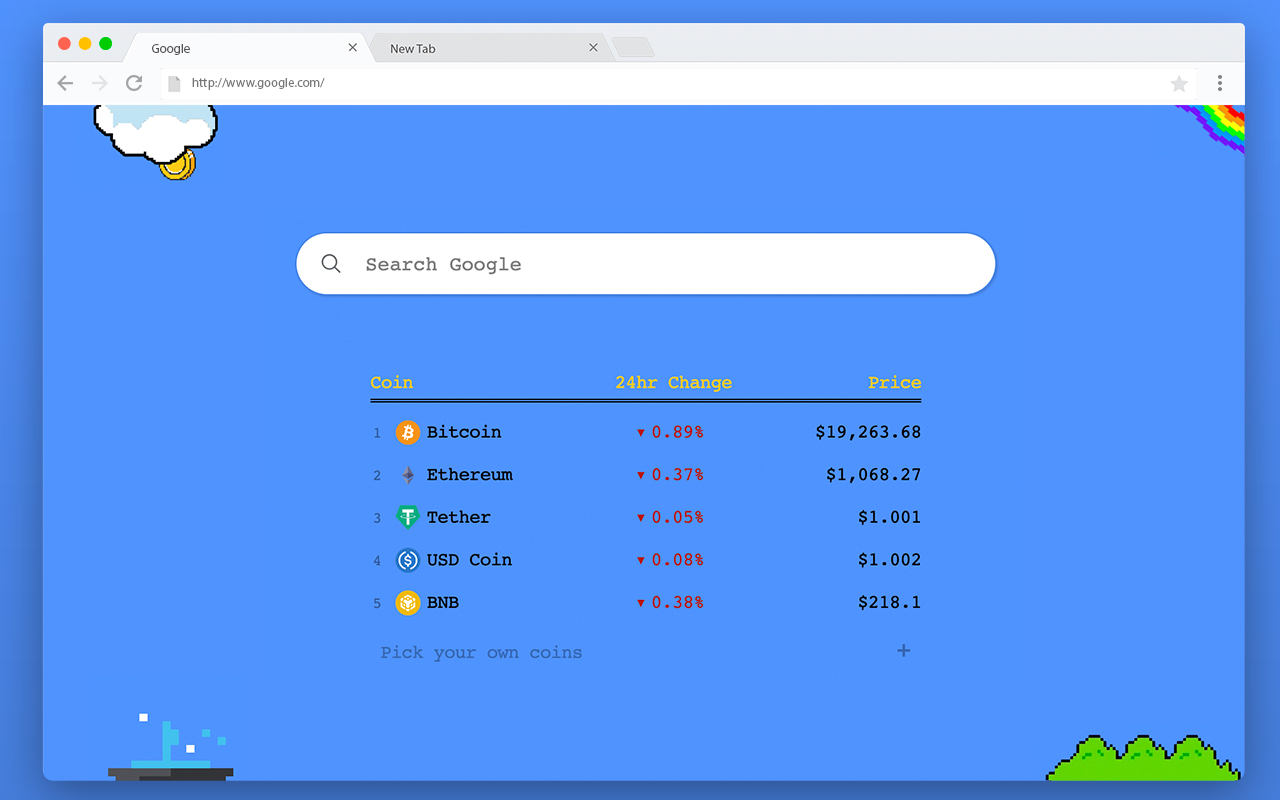Image resolution: width=1280 pixels, height=800 pixels.
Task: Focus the address bar URL
Action: pyautogui.click(x=258, y=83)
